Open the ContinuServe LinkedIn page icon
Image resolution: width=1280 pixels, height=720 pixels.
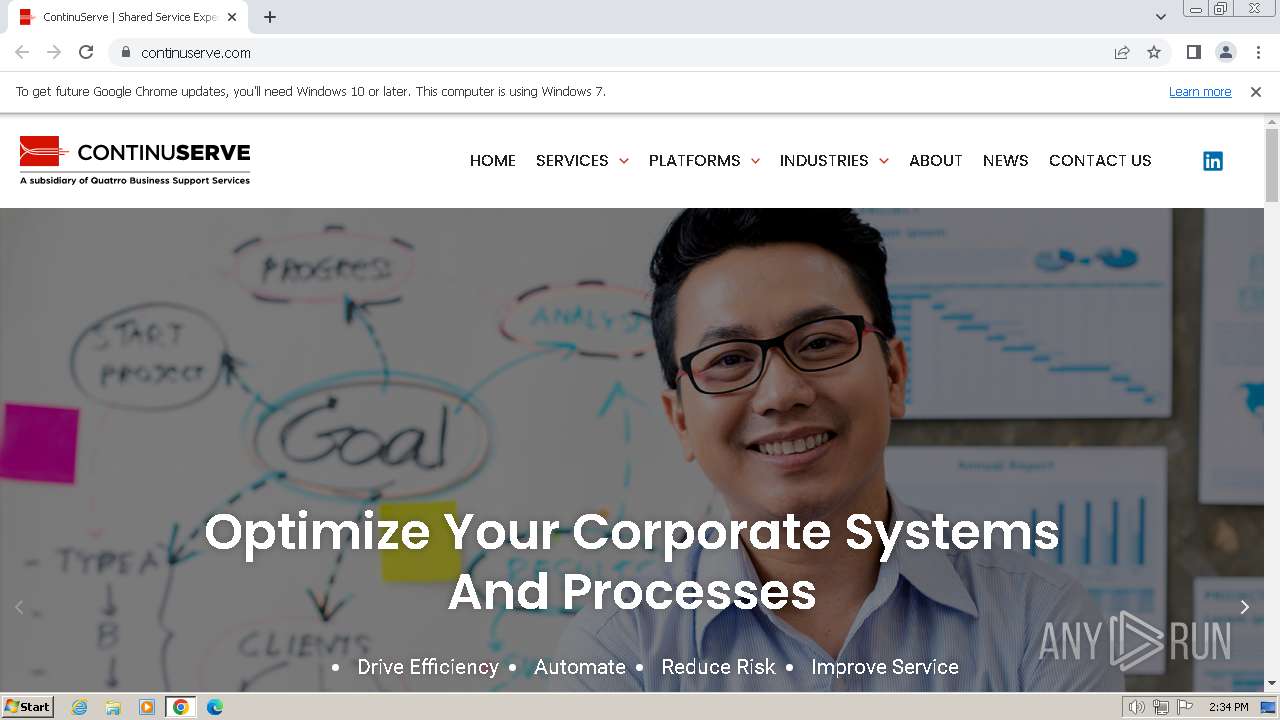pyautogui.click(x=1212, y=161)
